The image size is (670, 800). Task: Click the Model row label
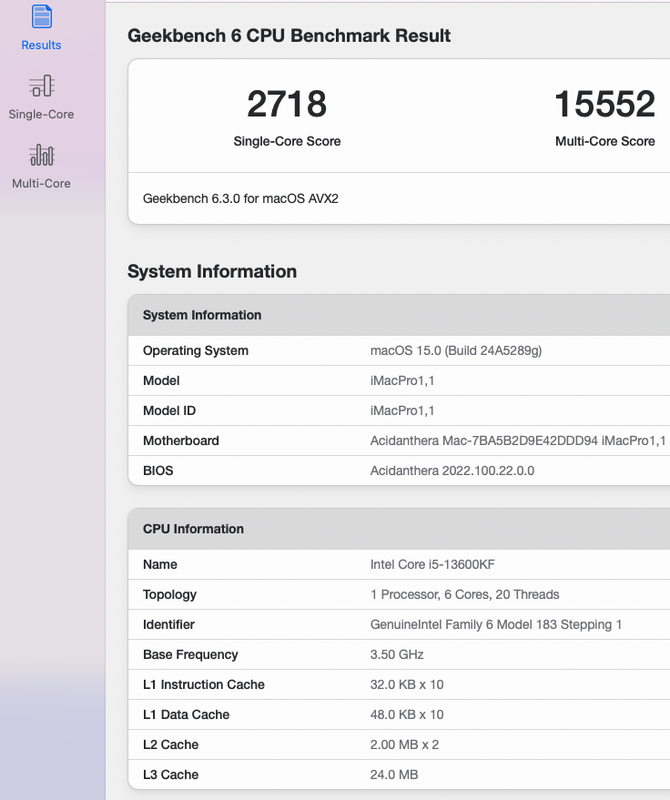(x=161, y=381)
